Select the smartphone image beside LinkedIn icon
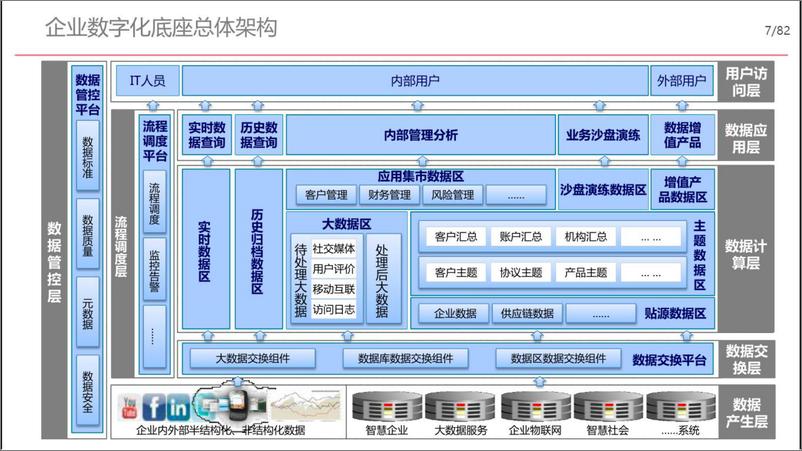 tap(238, 406)
